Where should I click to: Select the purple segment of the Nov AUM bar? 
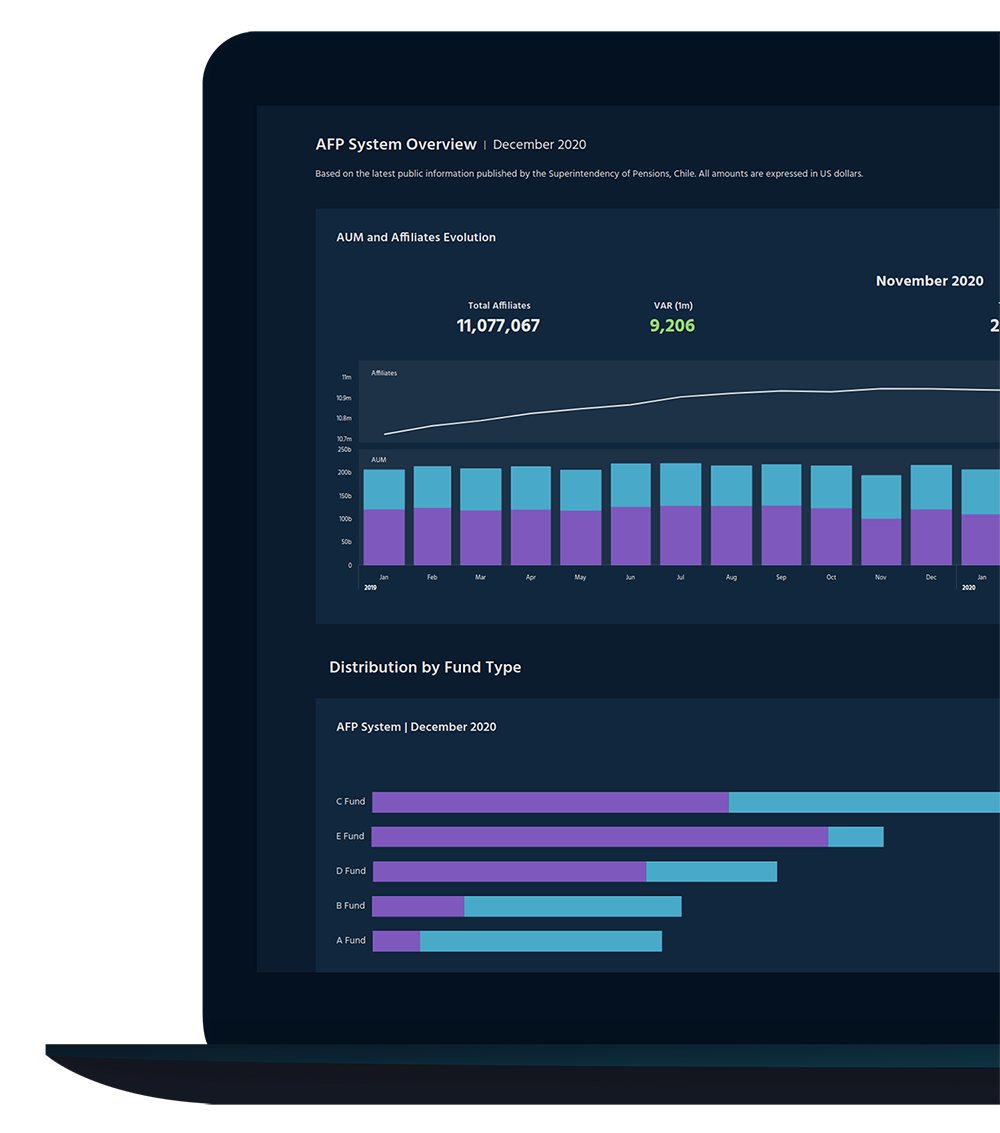click(881, 542)
